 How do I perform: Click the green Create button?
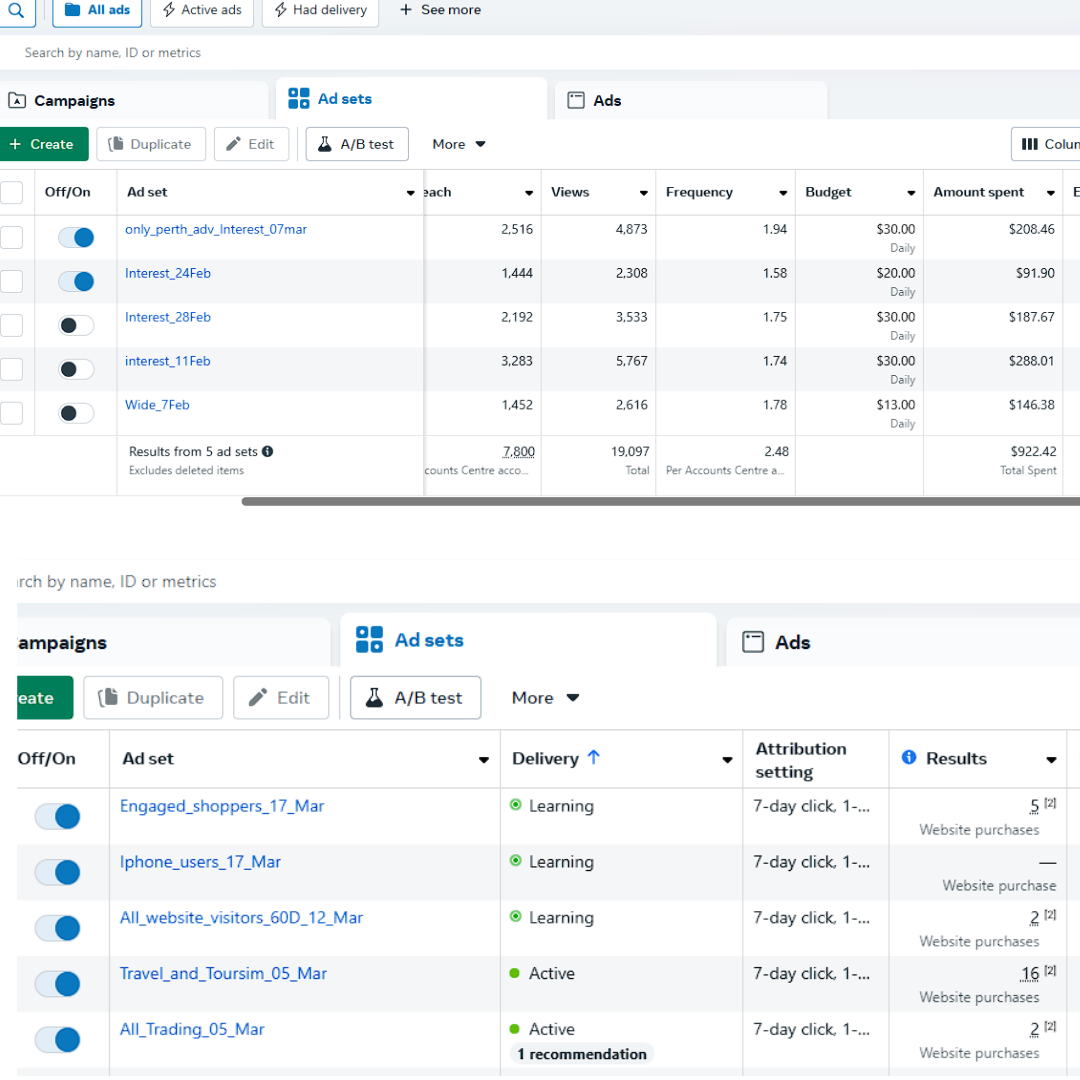[42, 144]
